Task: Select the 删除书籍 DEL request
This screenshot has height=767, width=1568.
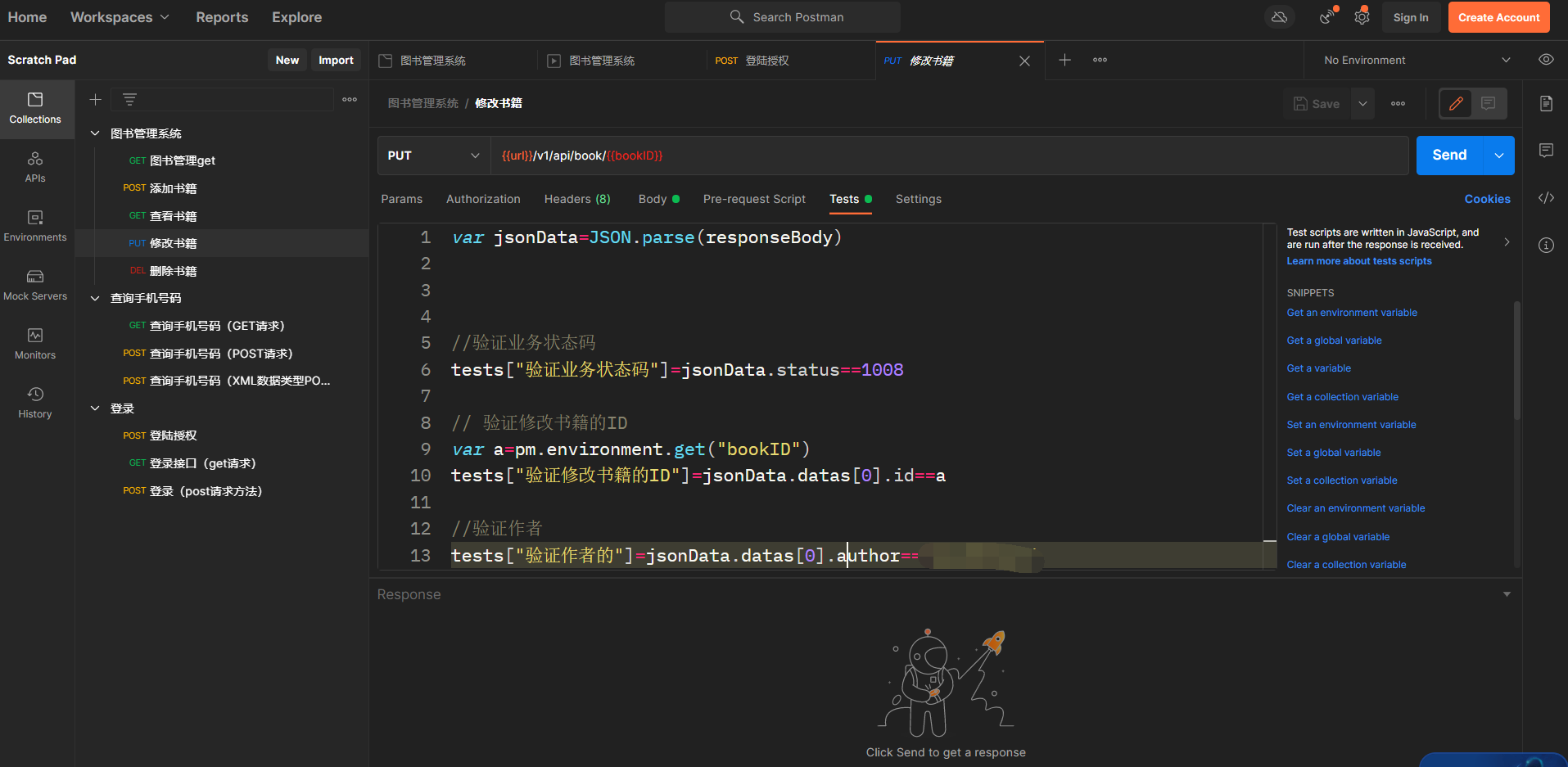Action: (221, 271)
